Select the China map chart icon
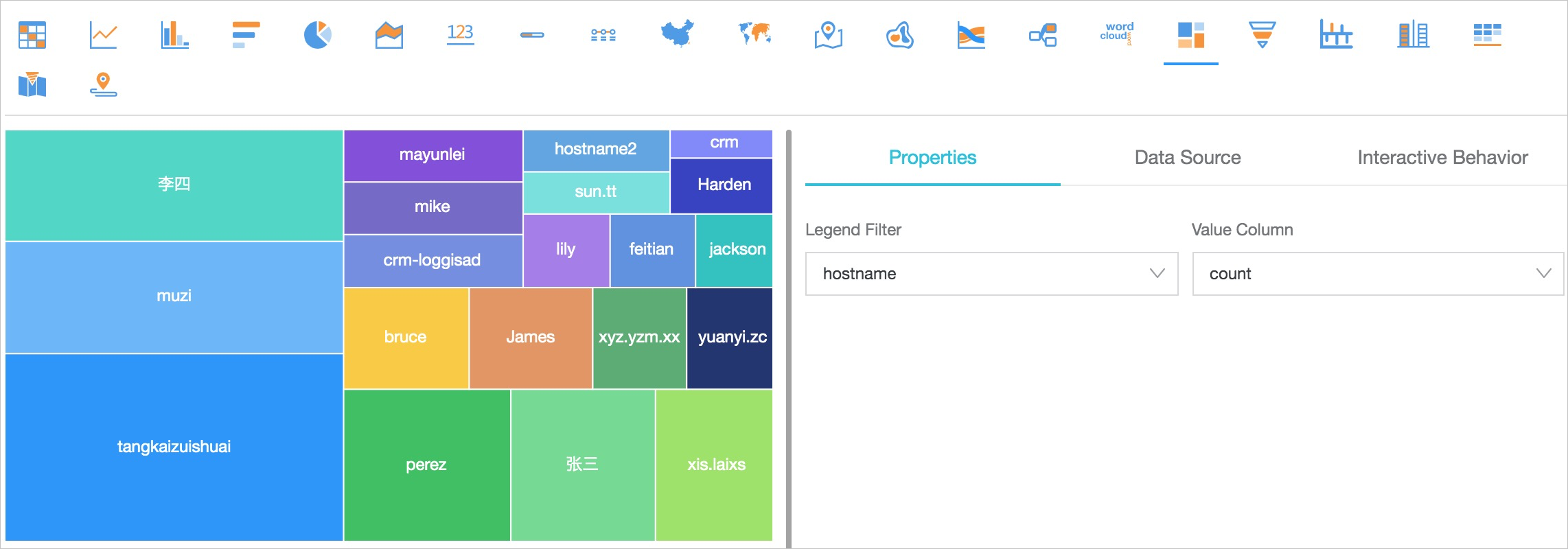 677,34
